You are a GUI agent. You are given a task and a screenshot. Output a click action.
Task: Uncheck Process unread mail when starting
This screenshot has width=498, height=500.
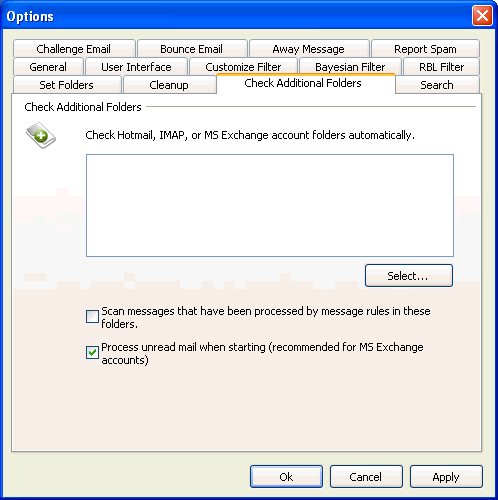92,352
